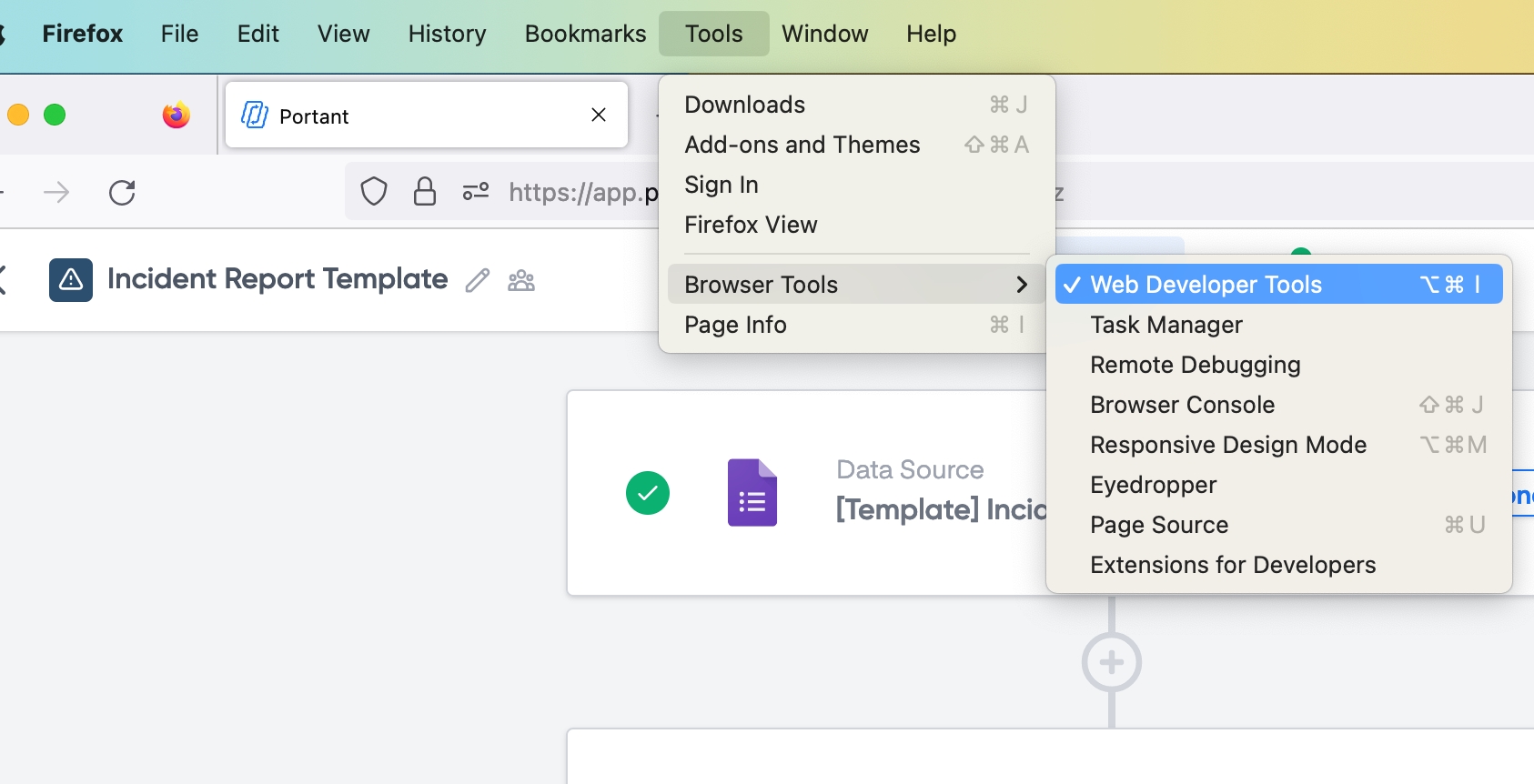Click the incident warning triangle icon
1534x784 pixels.
tap(71, 280)
